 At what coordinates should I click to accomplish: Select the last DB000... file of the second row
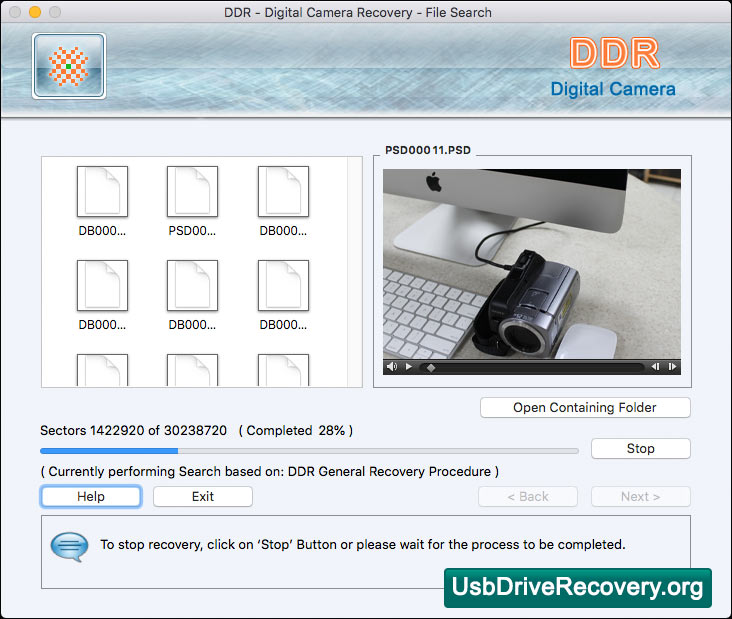point(283,286)
